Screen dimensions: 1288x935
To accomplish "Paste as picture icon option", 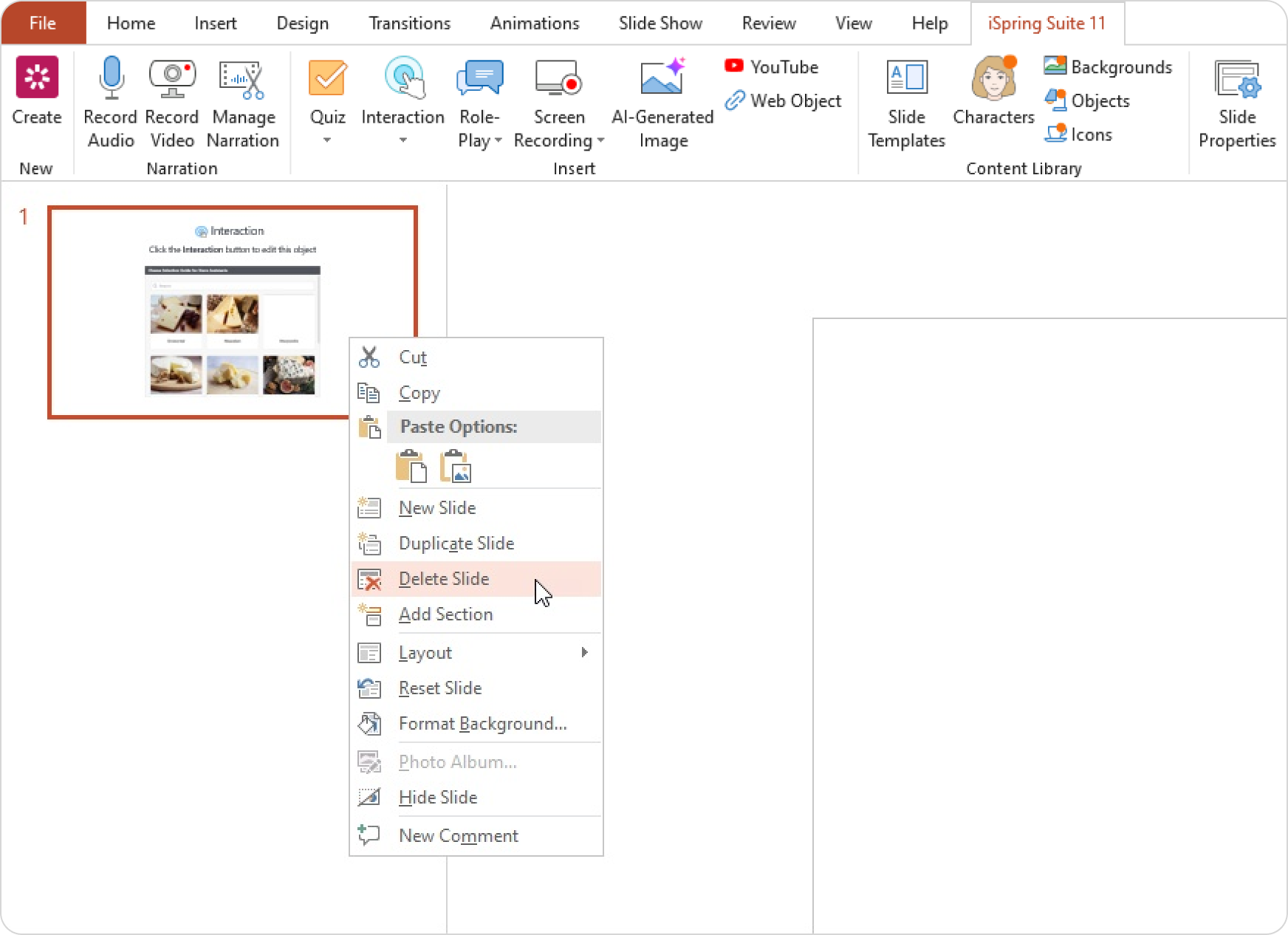I will click(x=456, y=467).
